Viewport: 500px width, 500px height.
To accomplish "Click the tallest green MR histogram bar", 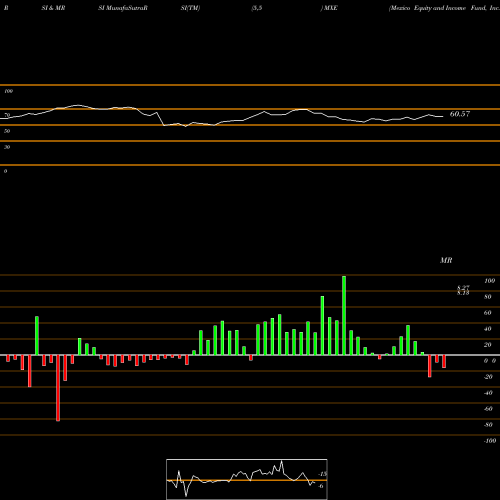I will pos(344,315).
